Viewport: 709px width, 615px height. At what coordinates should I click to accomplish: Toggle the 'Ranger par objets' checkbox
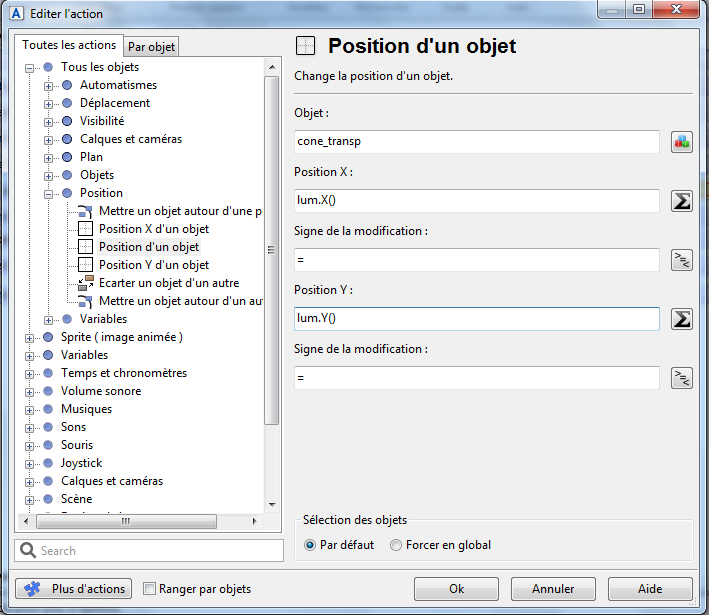pyautogui.click(x=149, y=589)
